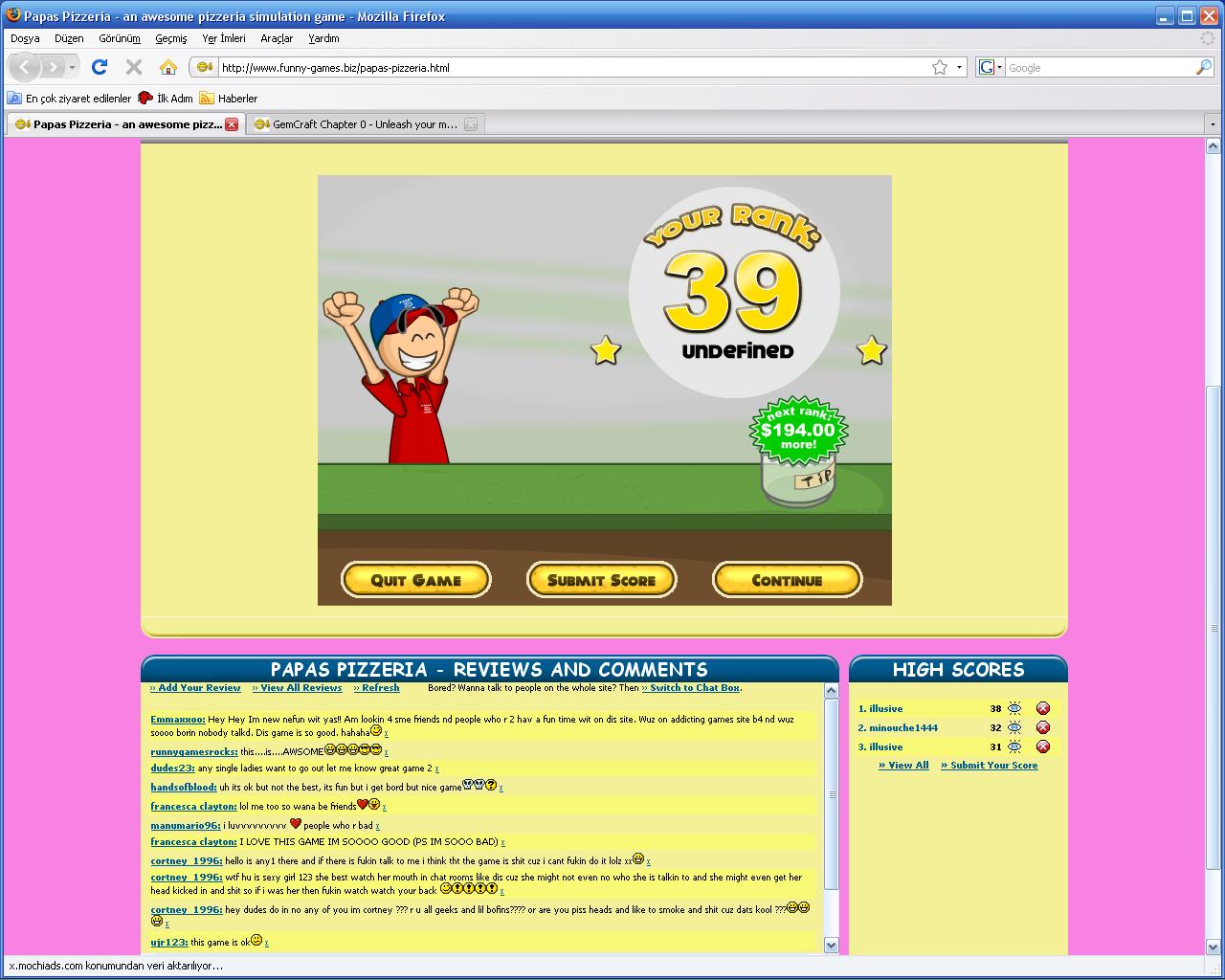
Task: Go to the home page icon
Action: coord(168,67)
